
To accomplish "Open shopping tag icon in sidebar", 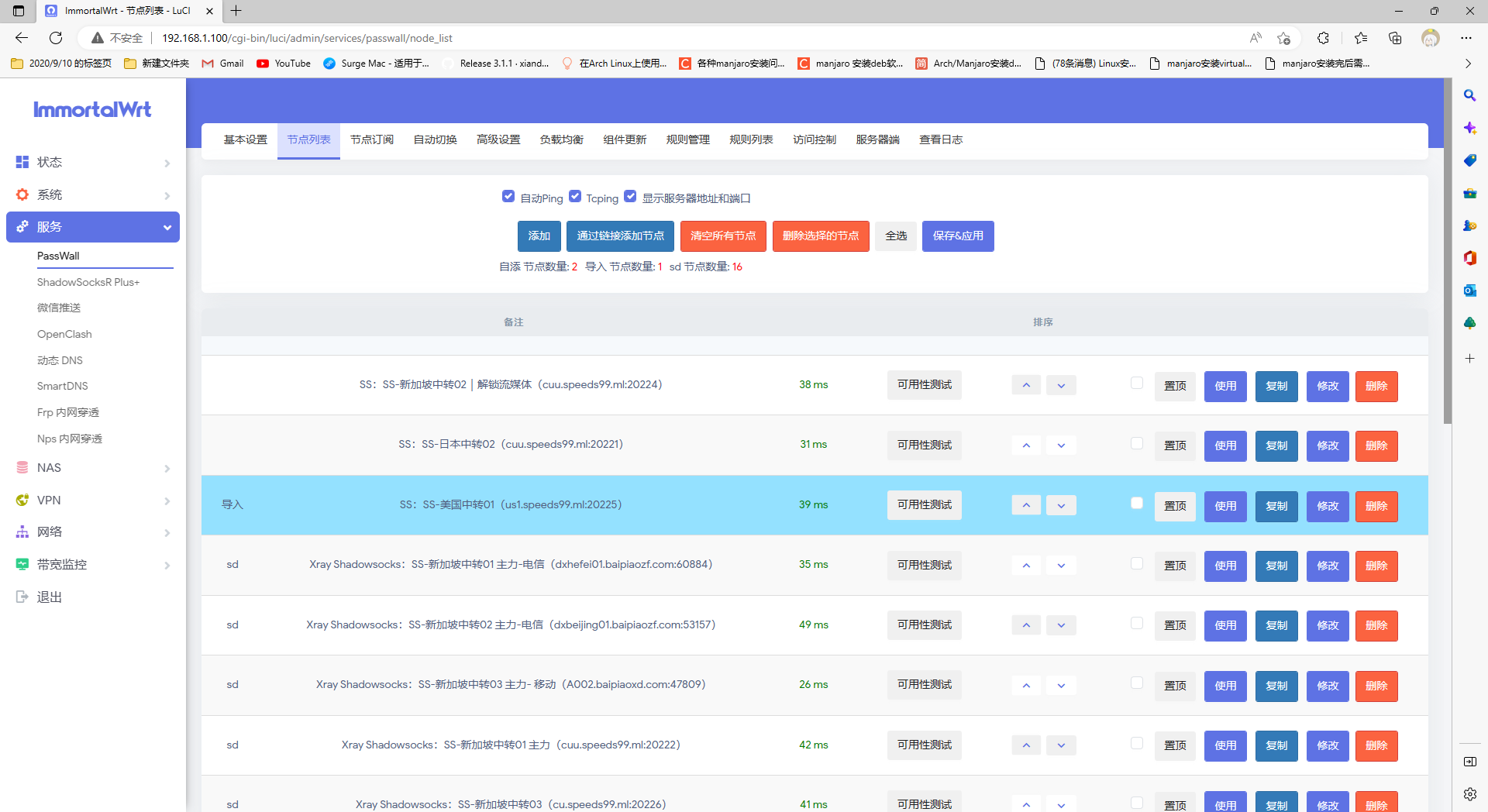I will tap(1469, 160).
